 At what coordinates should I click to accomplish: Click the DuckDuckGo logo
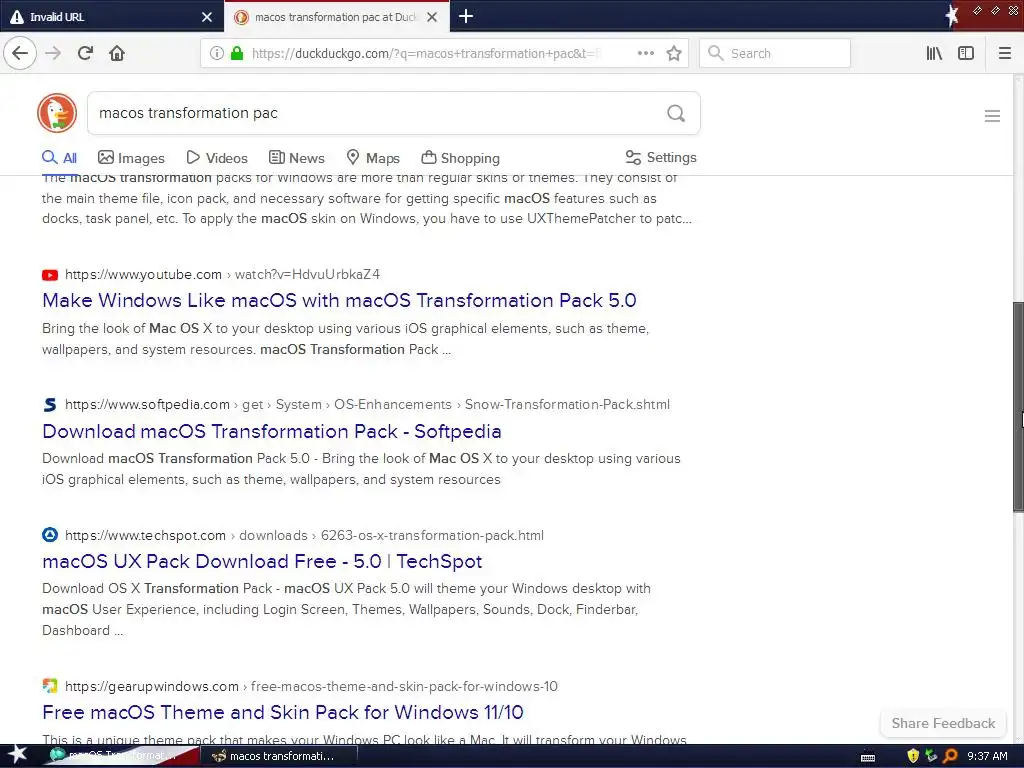pyautogui.click(x=57, y=113)
